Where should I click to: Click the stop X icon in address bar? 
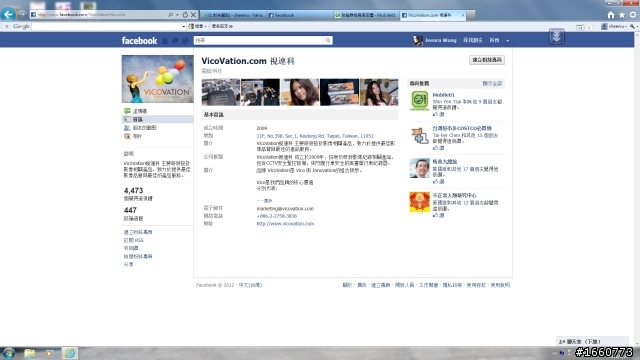[193, 15]
